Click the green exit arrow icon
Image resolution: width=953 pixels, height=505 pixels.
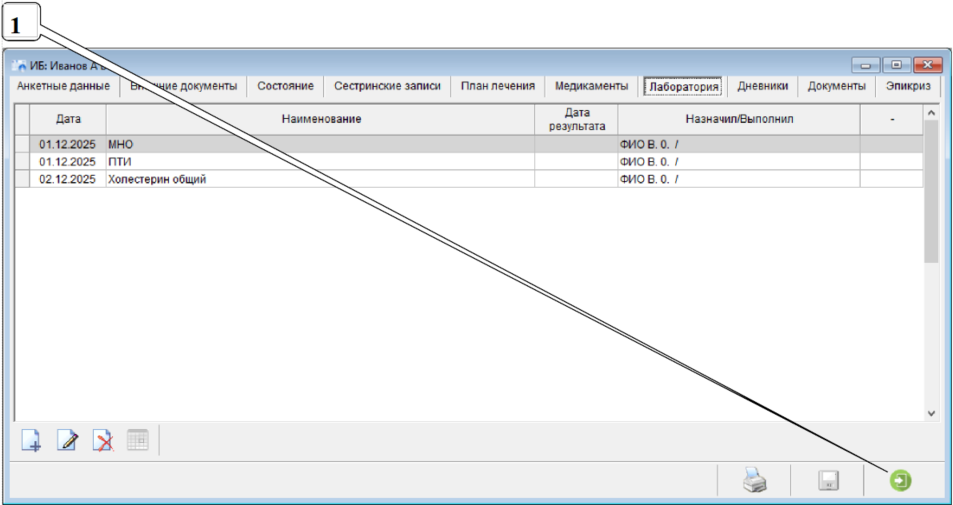(900, 481)
